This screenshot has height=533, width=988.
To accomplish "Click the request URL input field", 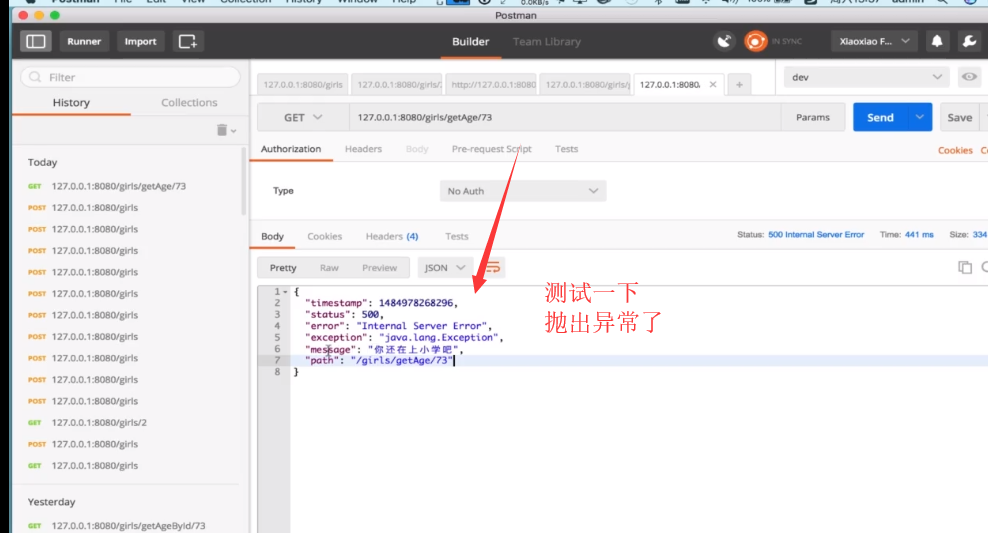I will point(565,117).
